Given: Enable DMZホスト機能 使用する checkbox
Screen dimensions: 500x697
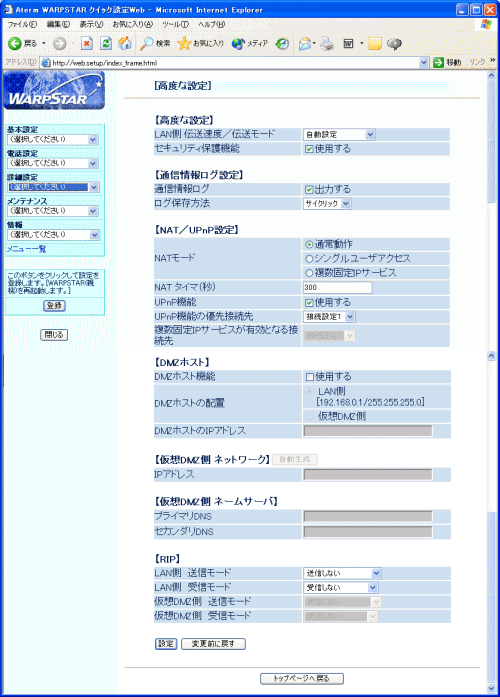Looking at the screenshot, I should tap(309, 377).
